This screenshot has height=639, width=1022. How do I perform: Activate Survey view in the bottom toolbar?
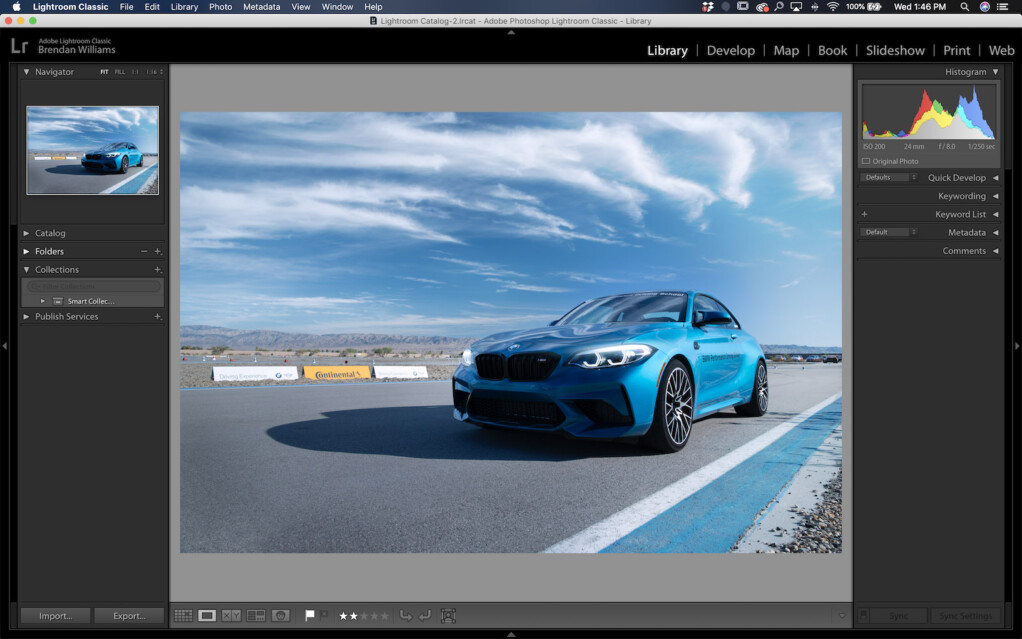click(257, 615)
